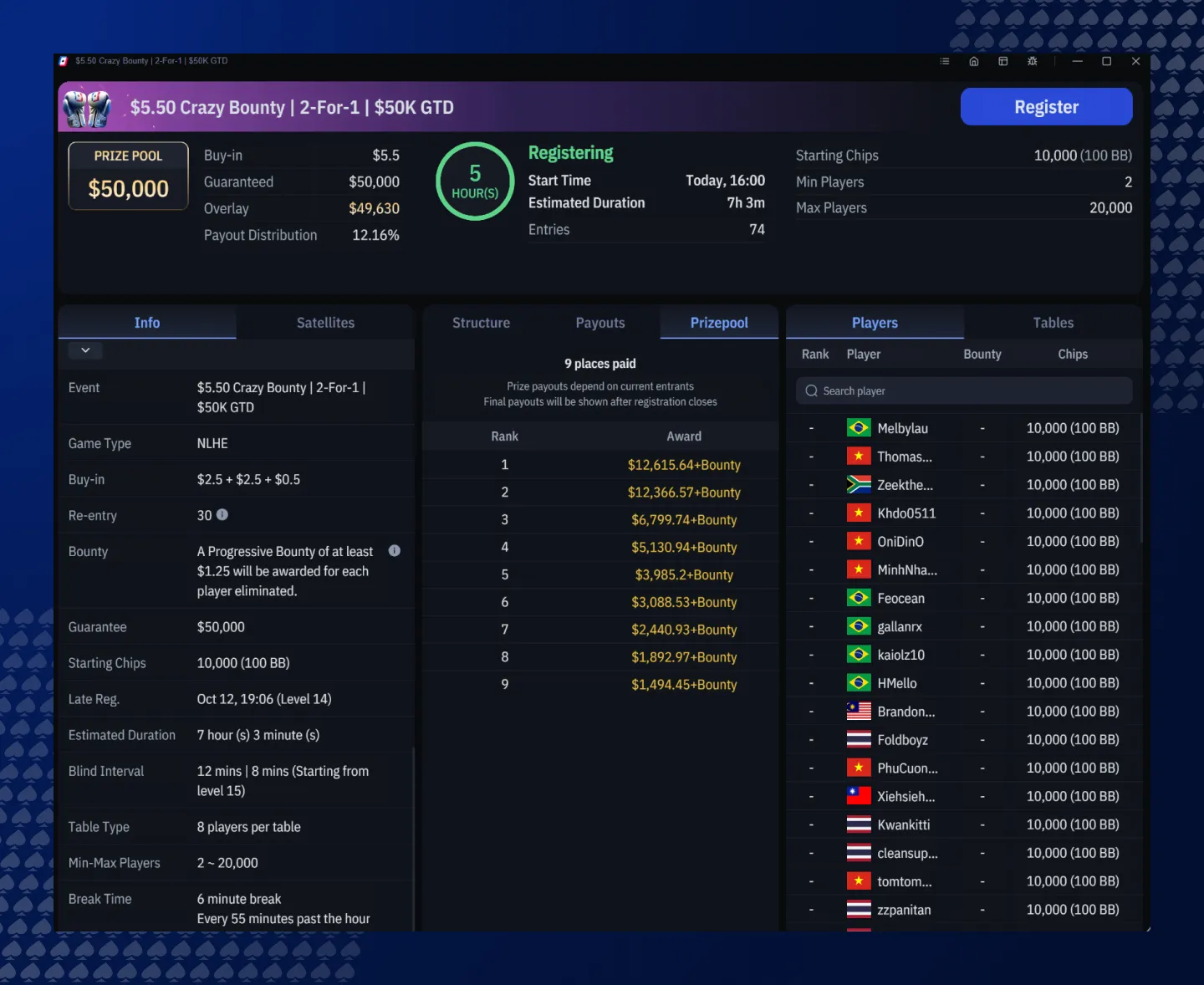Open the Payouts tab

pos(600,323)
